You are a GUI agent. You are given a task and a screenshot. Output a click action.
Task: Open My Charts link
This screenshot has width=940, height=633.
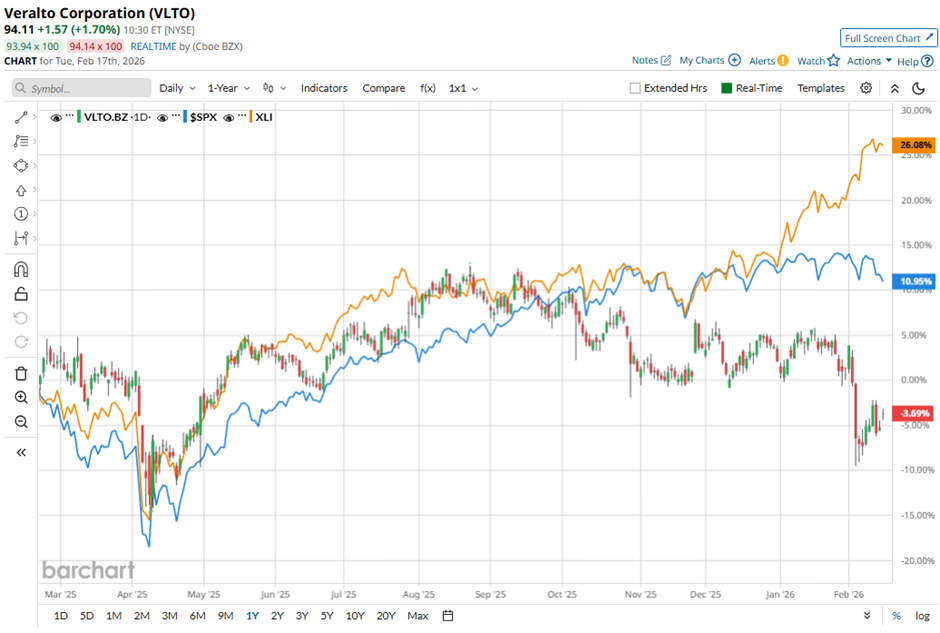pyautogui.click(x=702, y=60)
